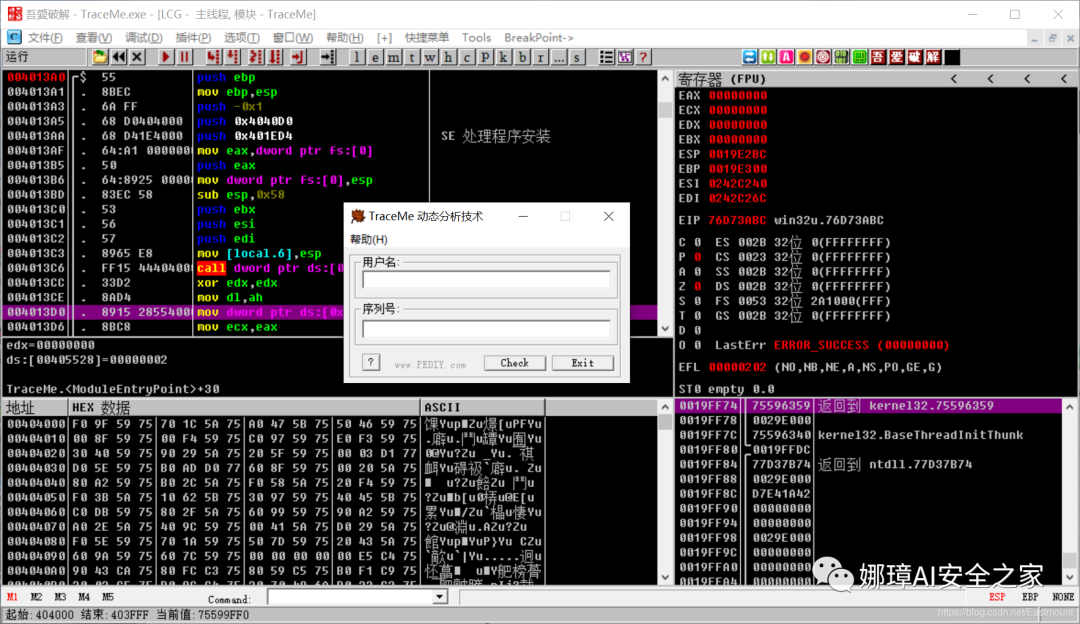Click the pink 'A' plugin icon
This screenshot has width=1080, height=624.
[x=786, y=57]
